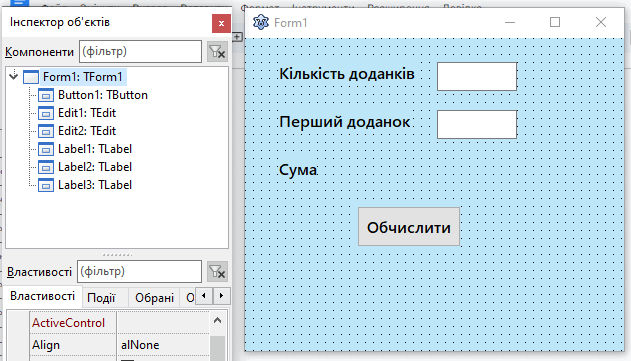Collapse the Form1: TForm1 tree node
The width and height of the screenshot is (631, 361).
tap(14, 75)
